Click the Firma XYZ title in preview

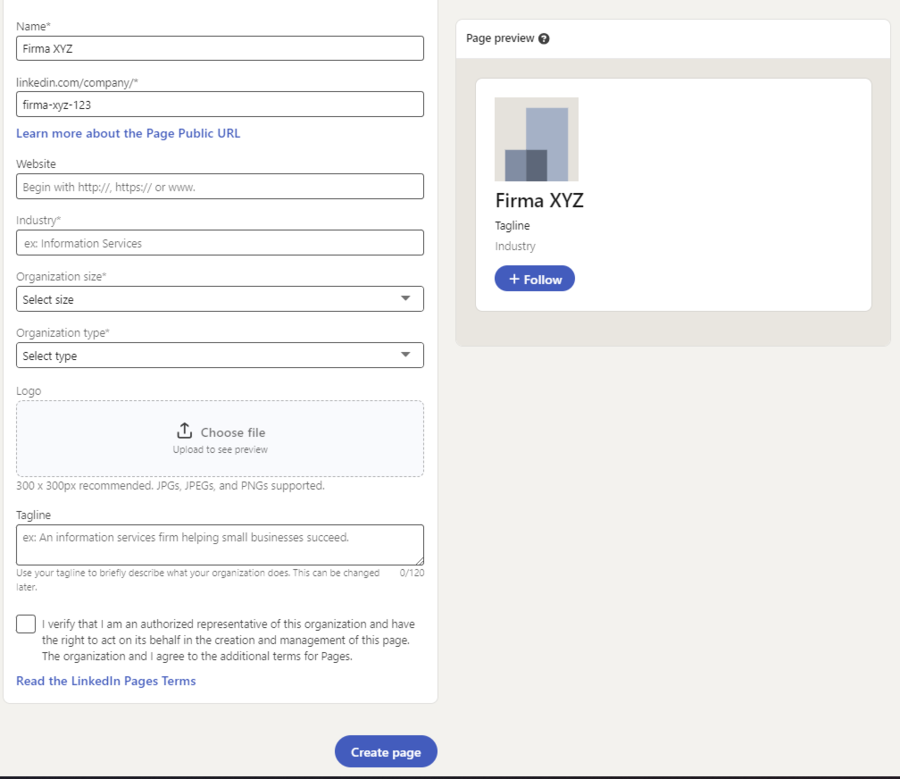click(x=539, y=200)
